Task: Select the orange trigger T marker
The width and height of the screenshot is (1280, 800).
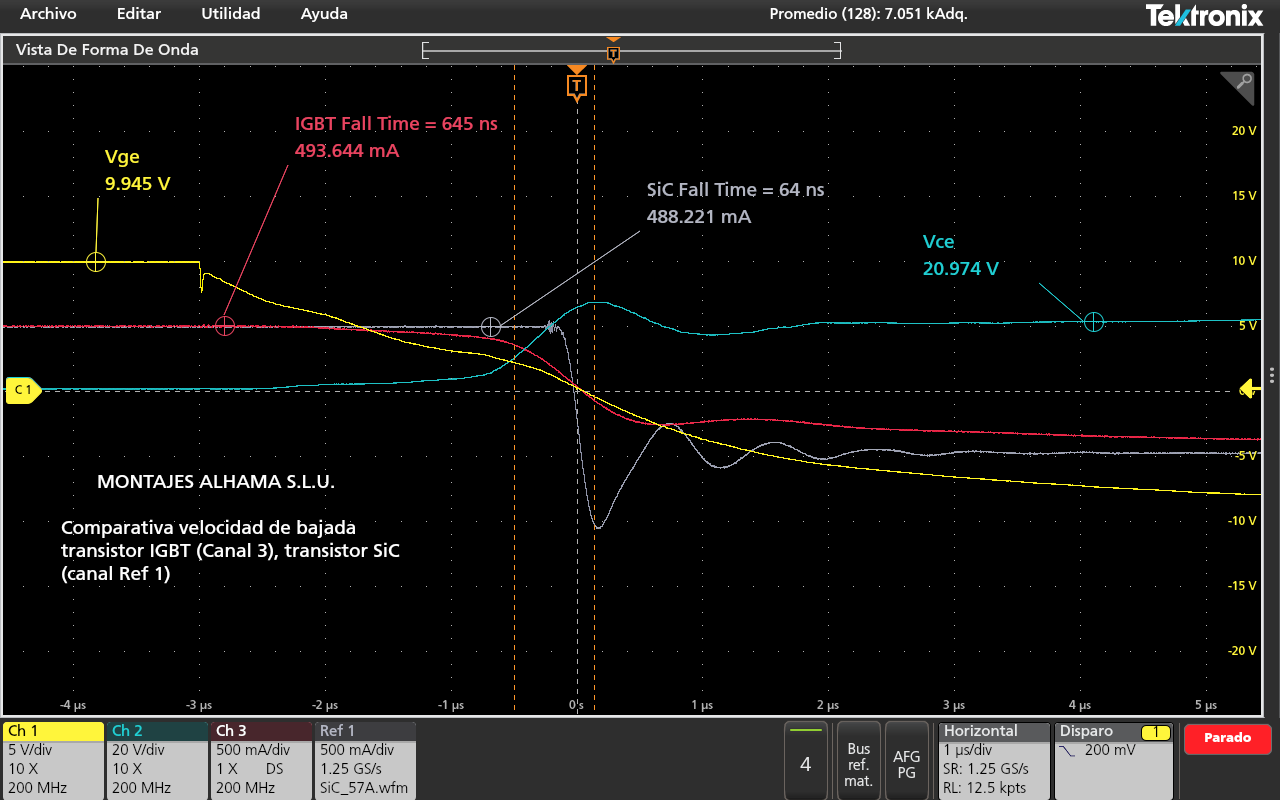Action: [576, 86]
